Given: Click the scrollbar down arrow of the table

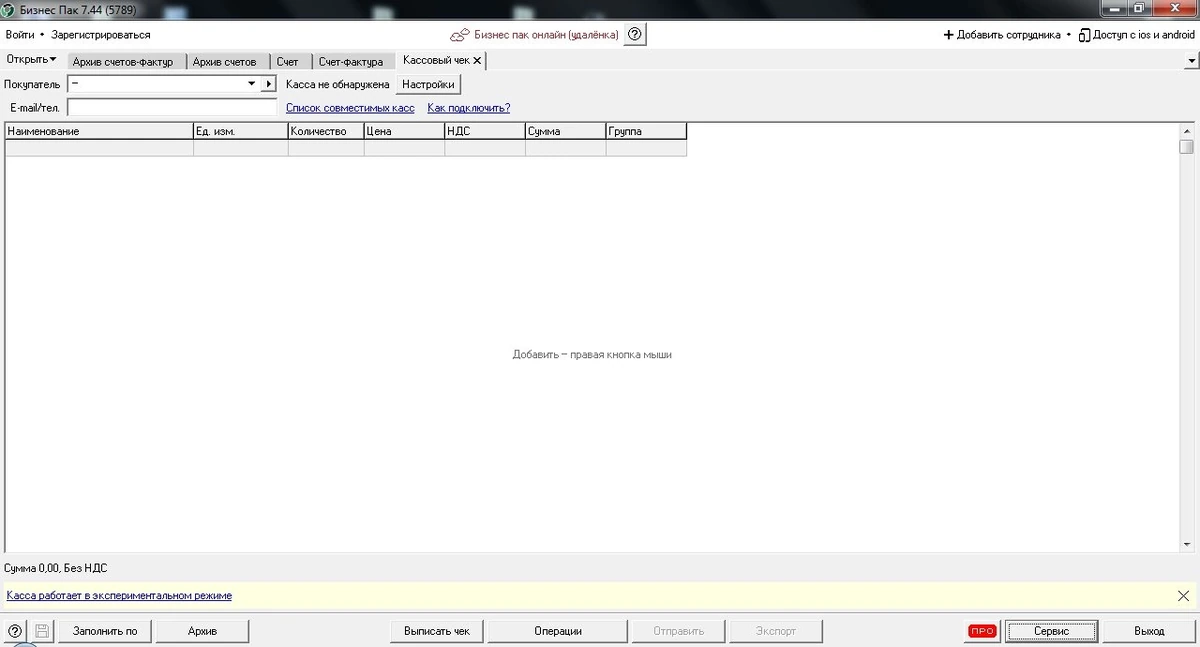Looking at the screenshot, I should coord(1187,544).
